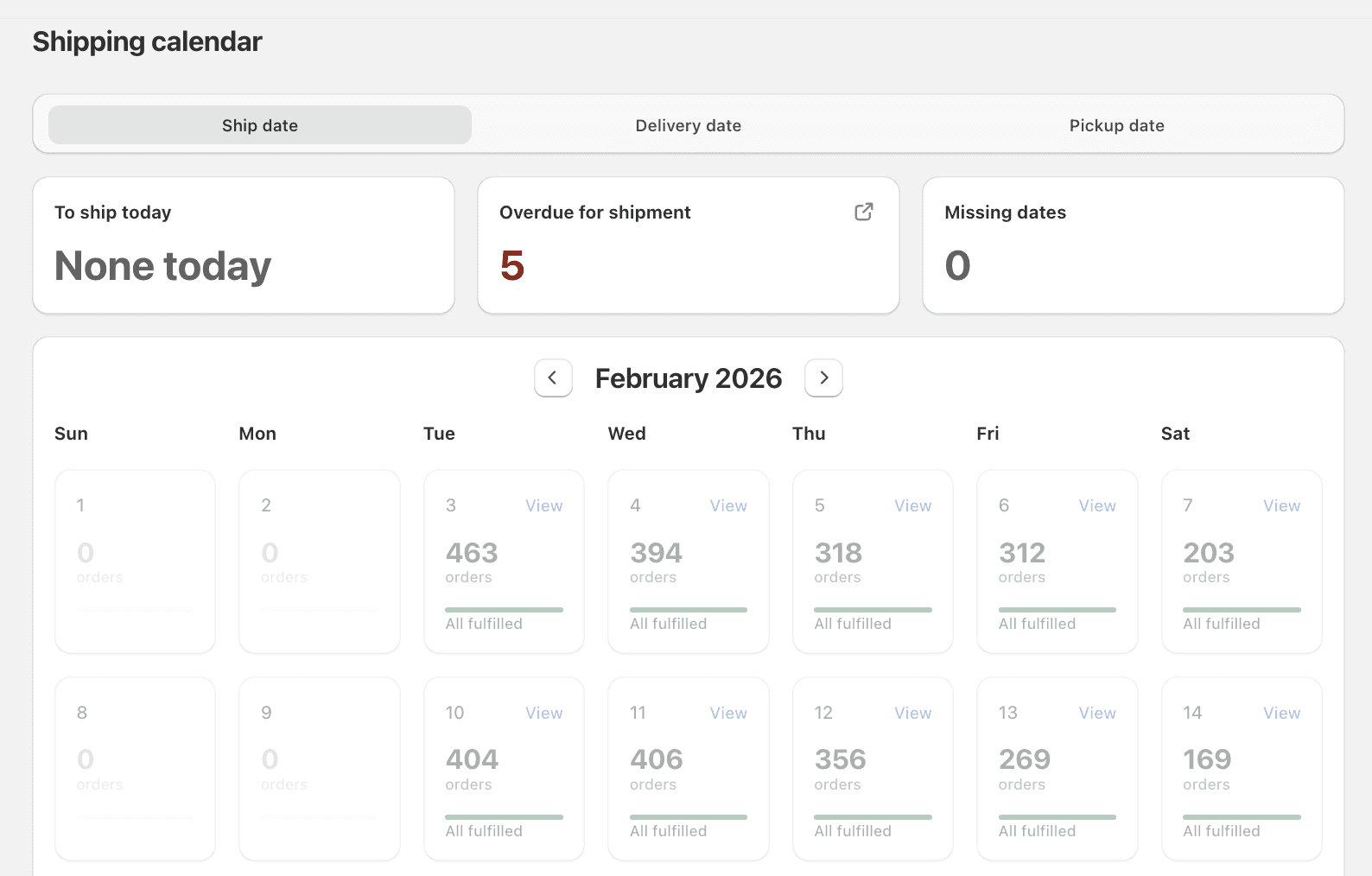Open the February 2 day cell
The height and width of the screenshot is (876, 1372).
click(x=320, y=562)
